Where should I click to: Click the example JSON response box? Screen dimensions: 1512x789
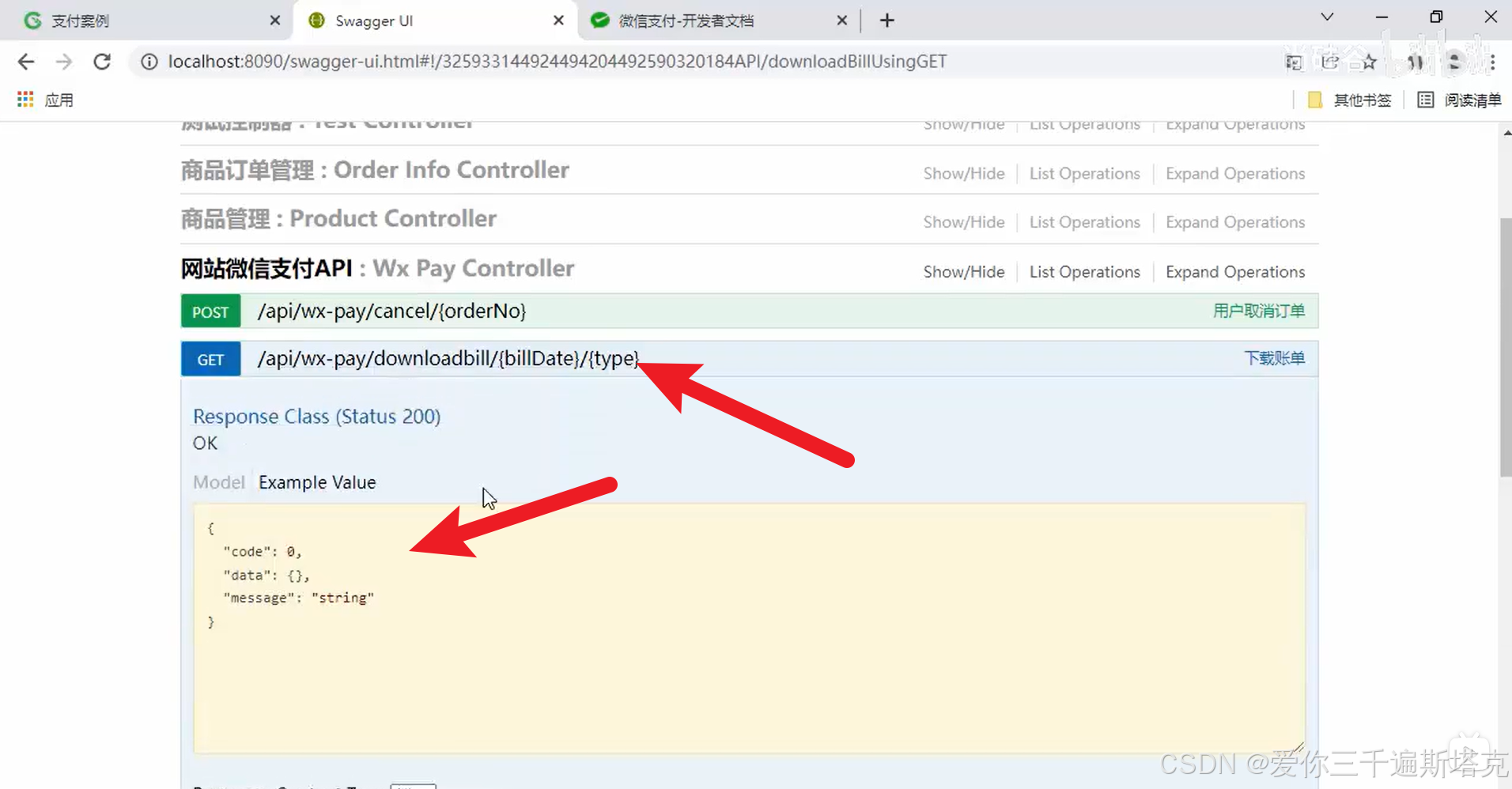click(x=749, y=629)
